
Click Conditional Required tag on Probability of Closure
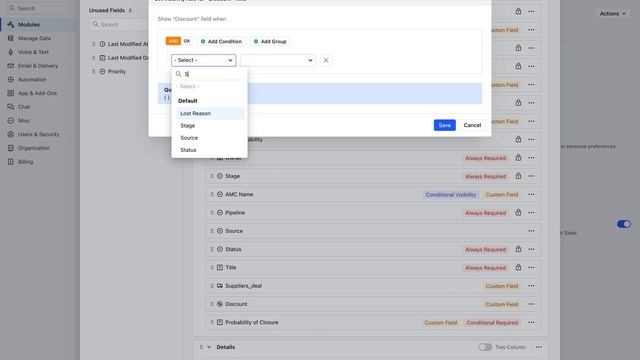(x=492, y=322)
